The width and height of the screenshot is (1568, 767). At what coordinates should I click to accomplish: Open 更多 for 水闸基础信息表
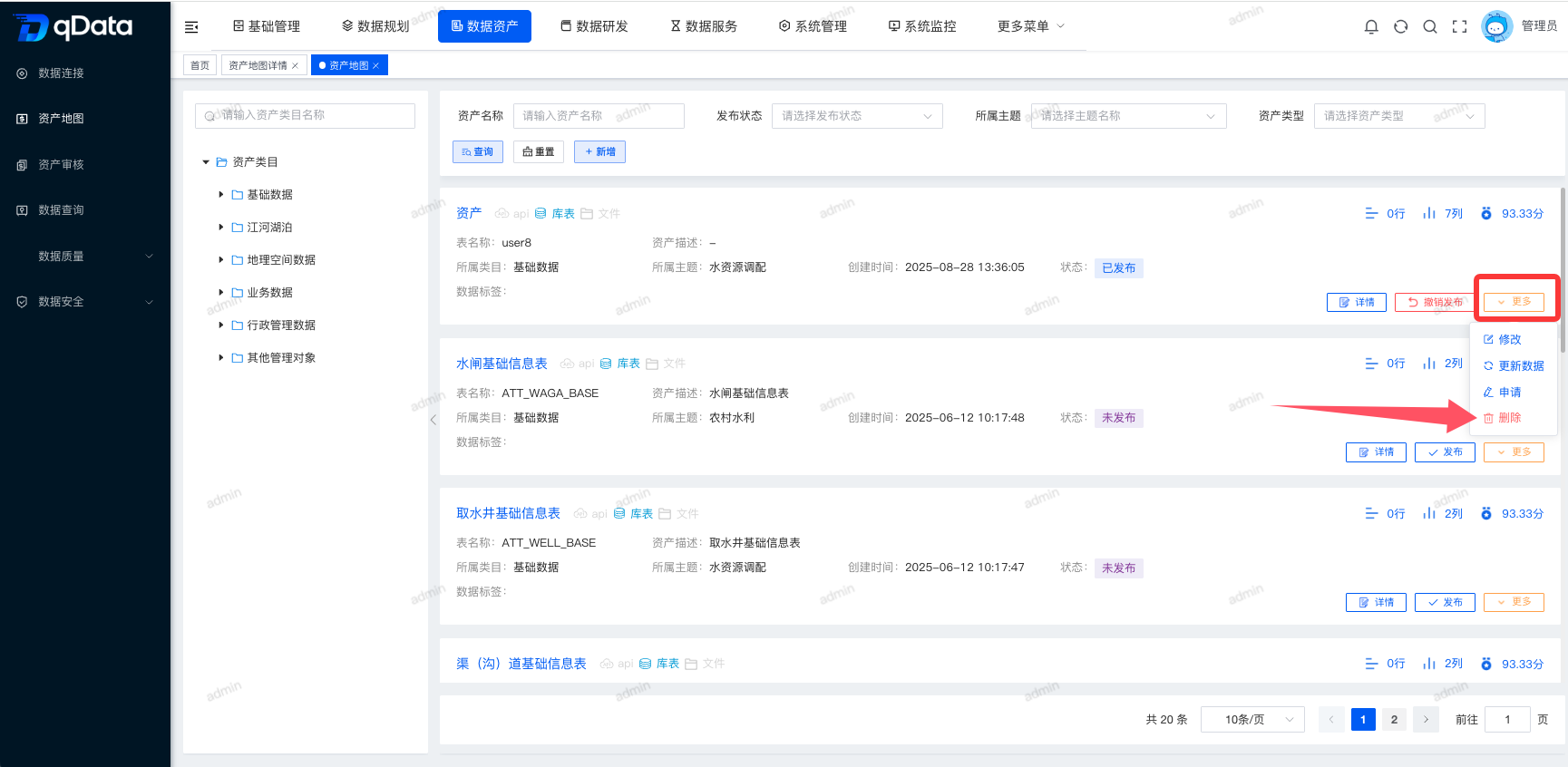click(x=1514, y=452)
